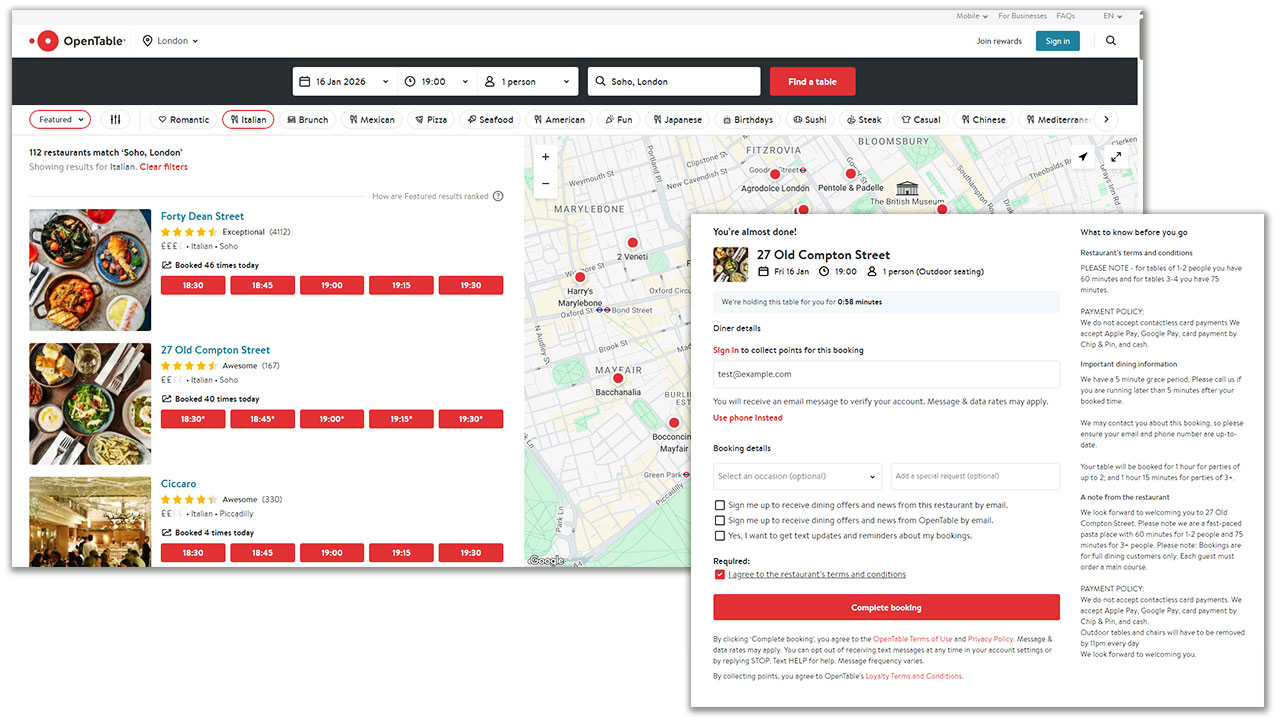Screen dimensions: 1280x720
Task: Open the Forty Dean Street food thumbnail
Action: [90, 270]
